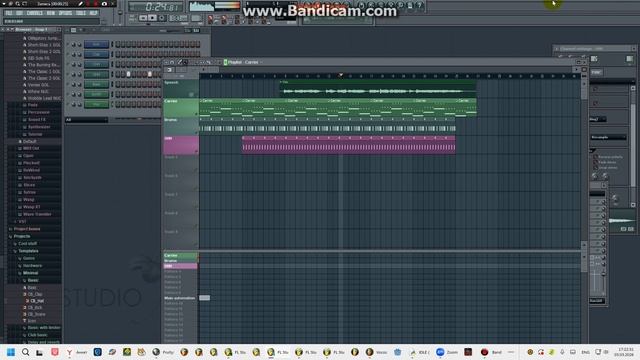Toggle the Swap stereo checkbox in Channel settings
The height and width of the screenshot is (360, 640).
coord(596,167)
